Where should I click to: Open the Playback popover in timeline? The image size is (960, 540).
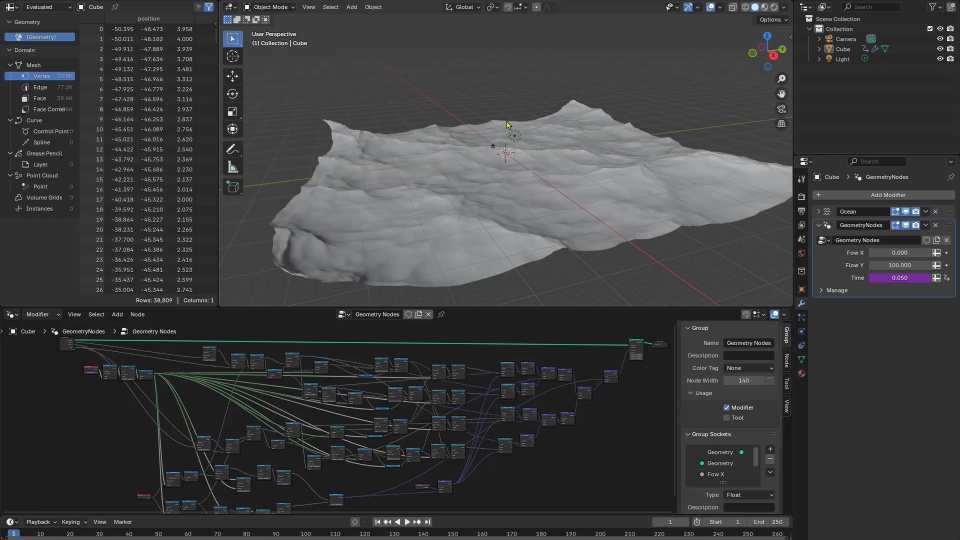click(x=41, y=522)
